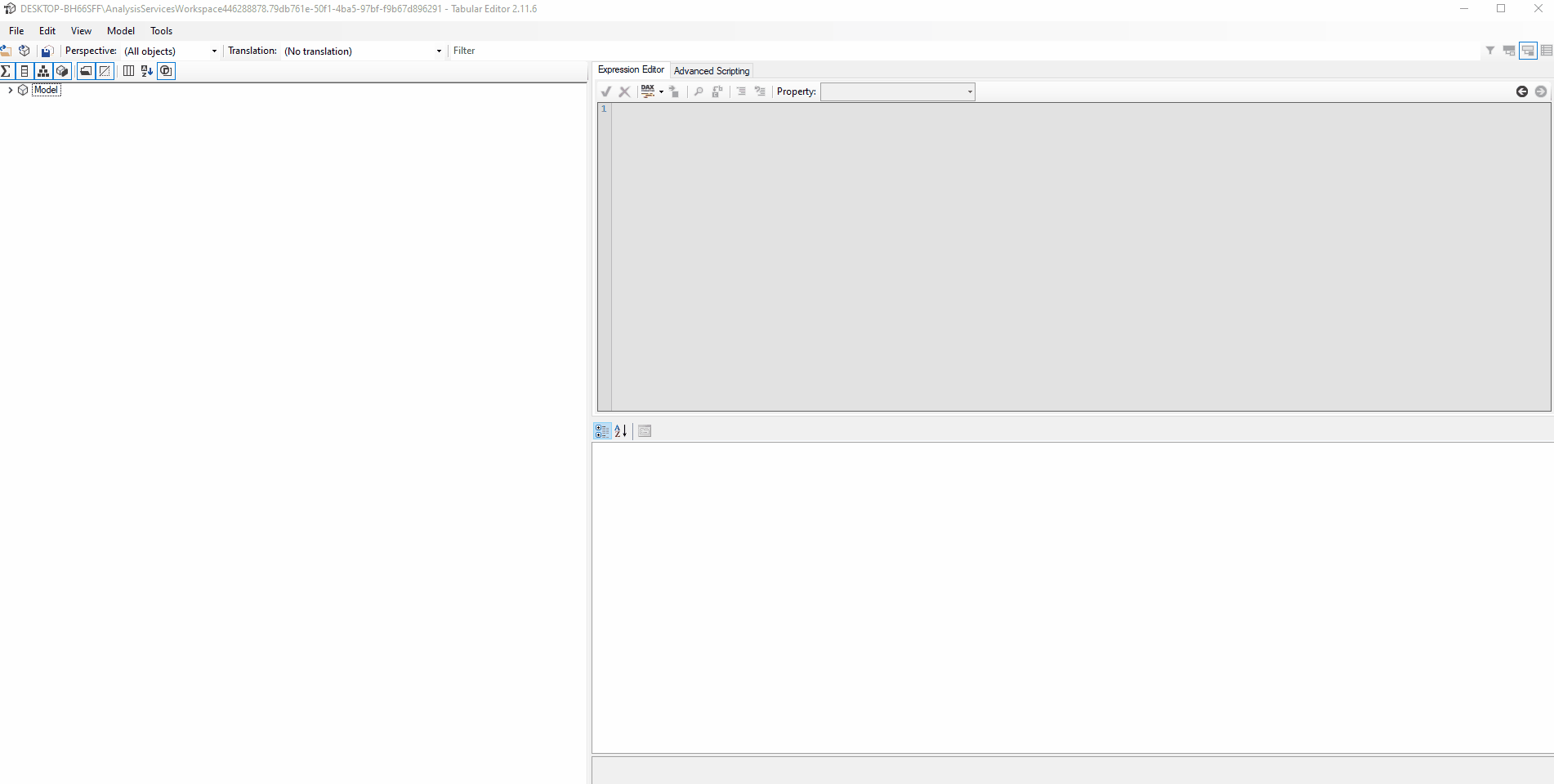Toggle all object types button
Viewport: 1554px width, 784px height.
point(166,71)
